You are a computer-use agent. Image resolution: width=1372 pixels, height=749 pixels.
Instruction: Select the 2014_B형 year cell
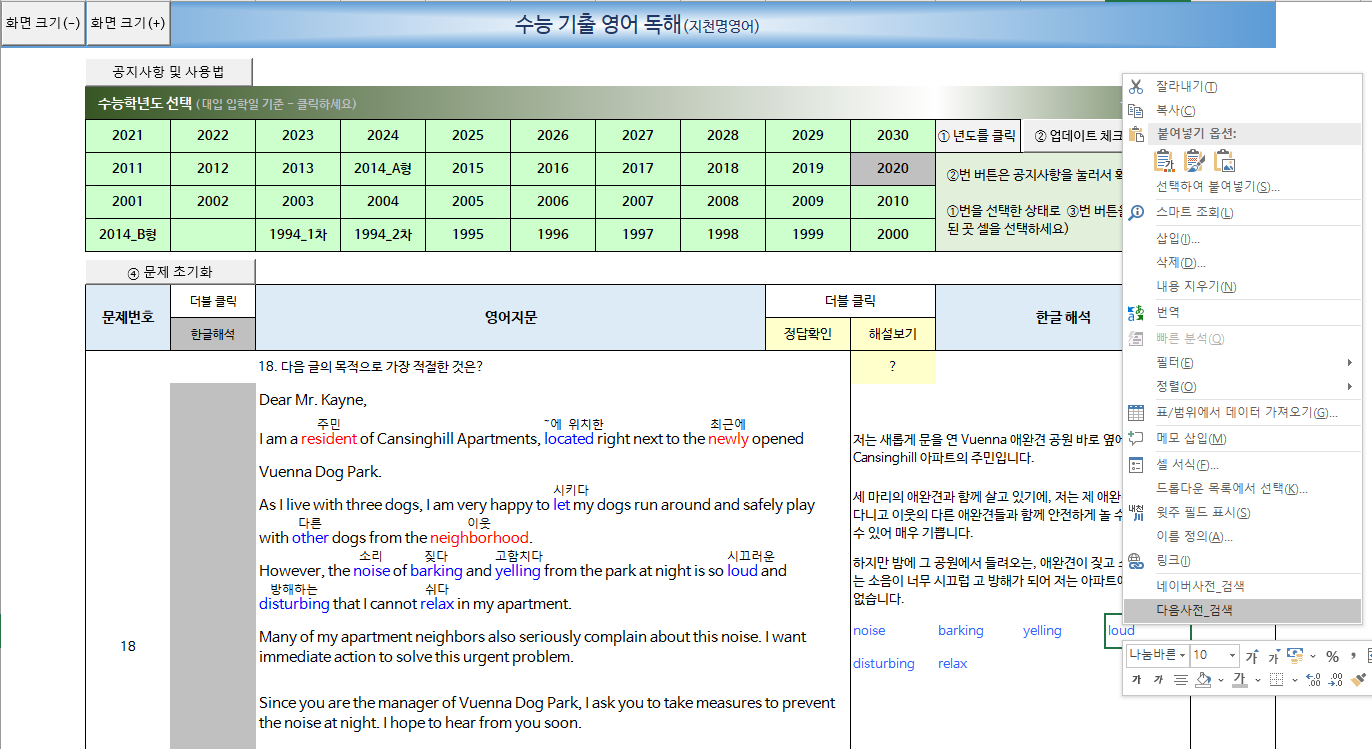coord(128,234)
